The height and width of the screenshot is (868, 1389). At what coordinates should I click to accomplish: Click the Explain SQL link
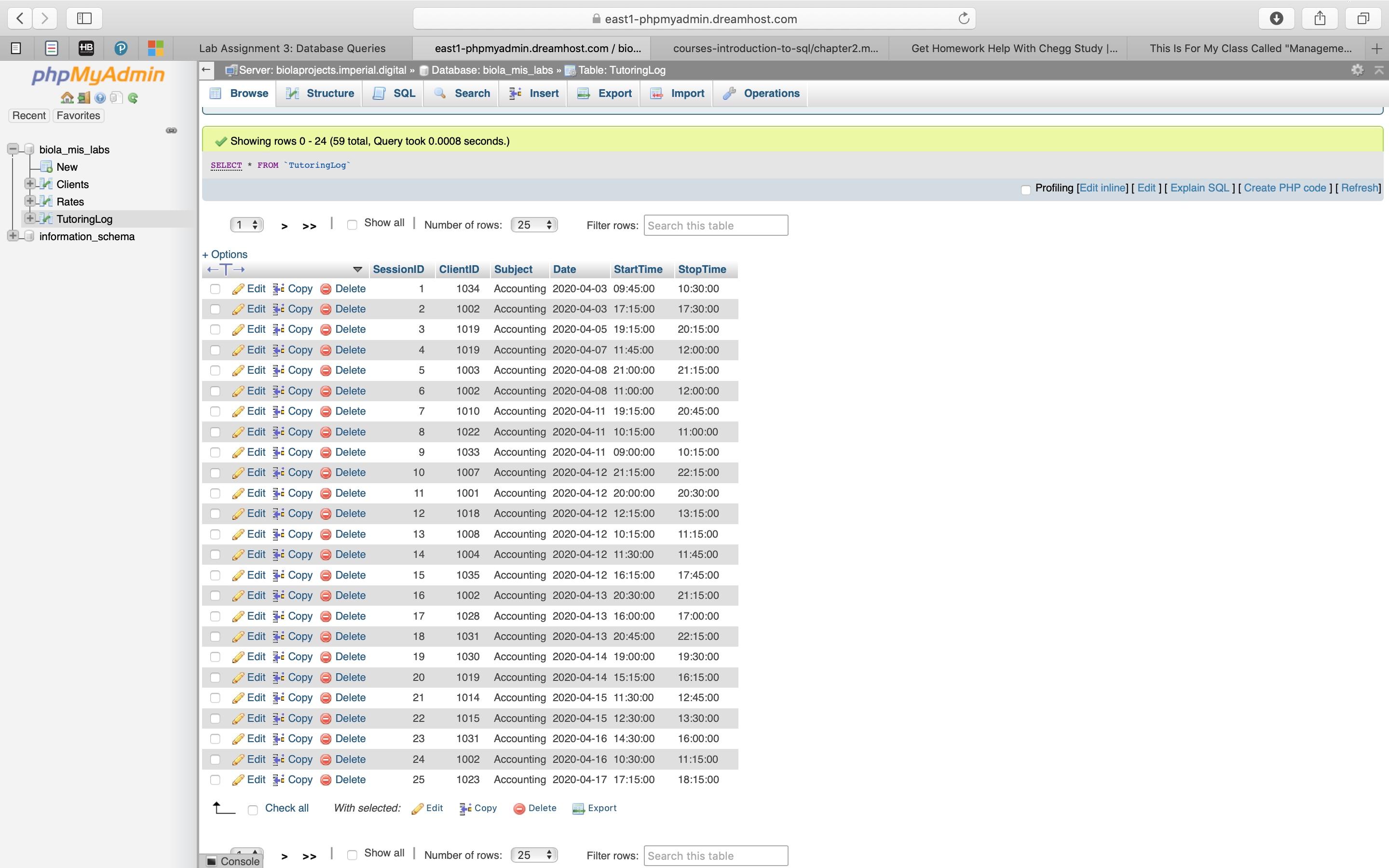(x=1199, y=188)
